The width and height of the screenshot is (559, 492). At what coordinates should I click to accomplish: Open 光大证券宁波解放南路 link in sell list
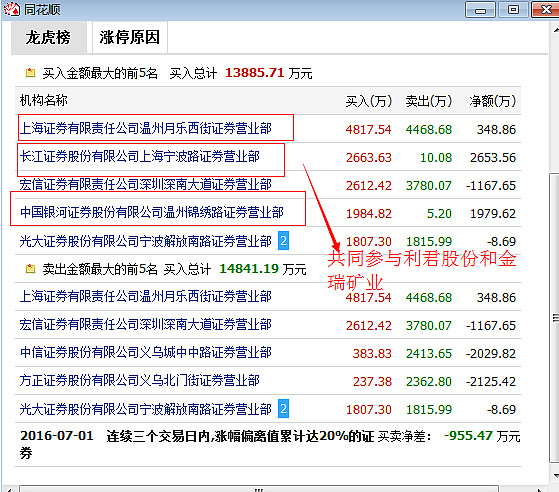click(145, 409)
